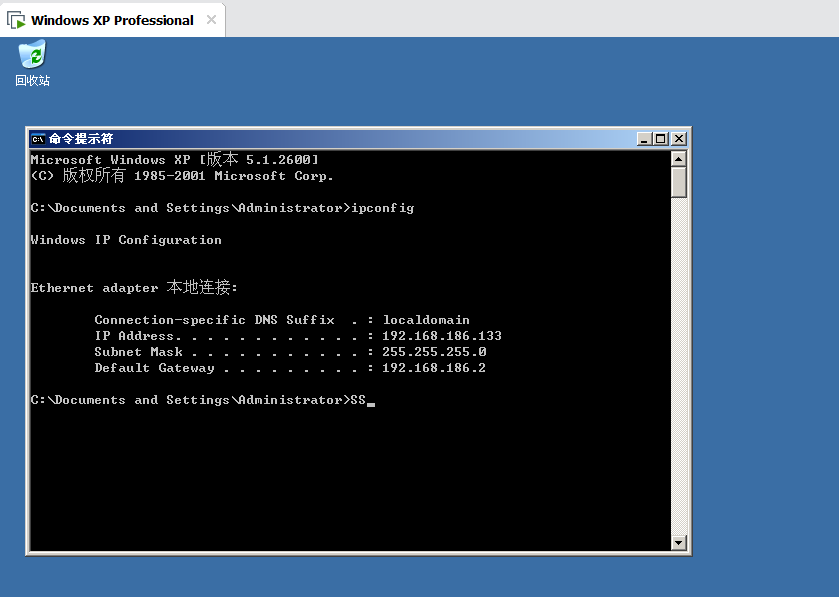
Task: Click the 'Microsoft Windows XP' version line
Action: click(x=174, y=159)
